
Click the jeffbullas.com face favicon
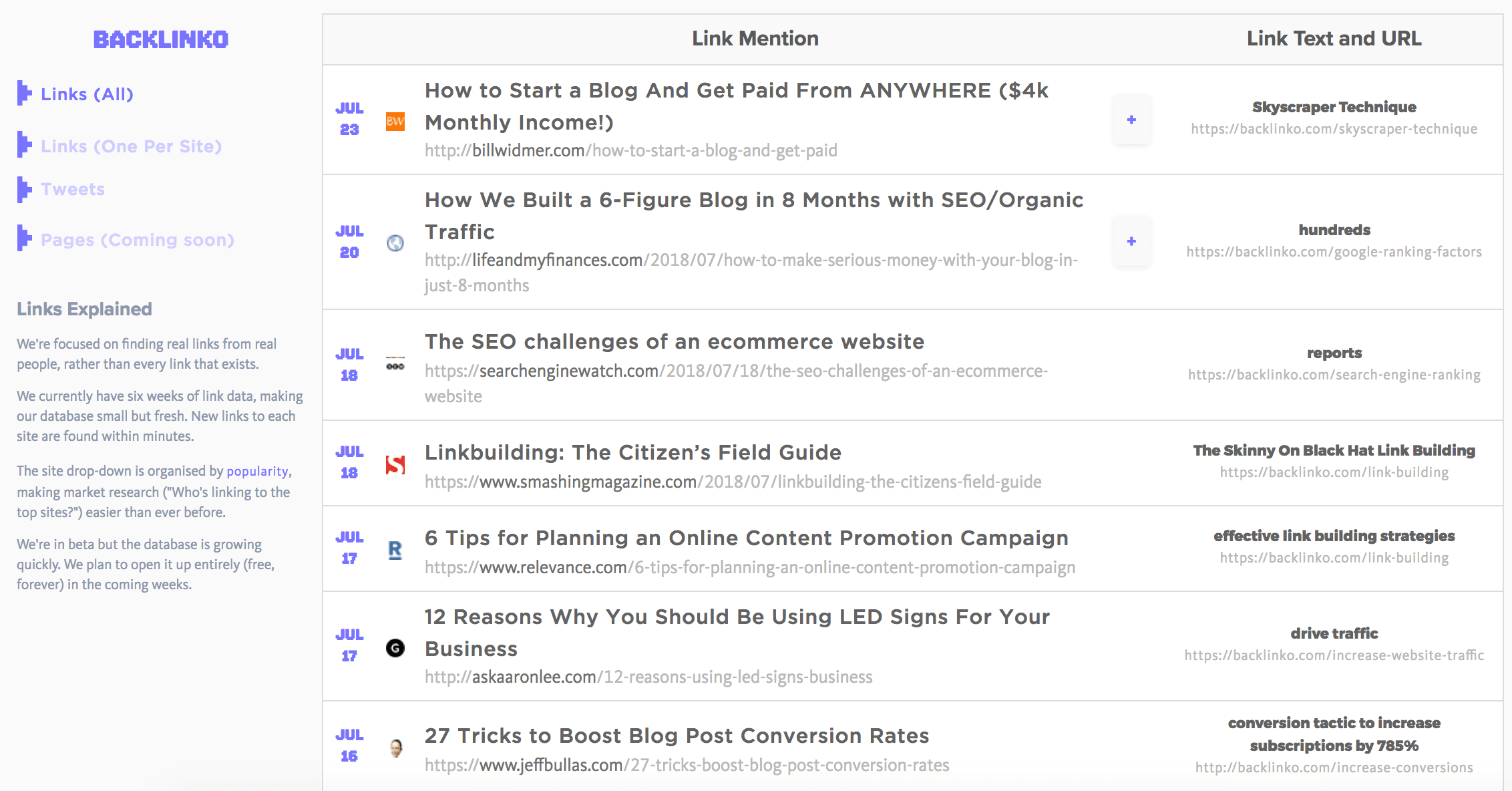(395, 748)
